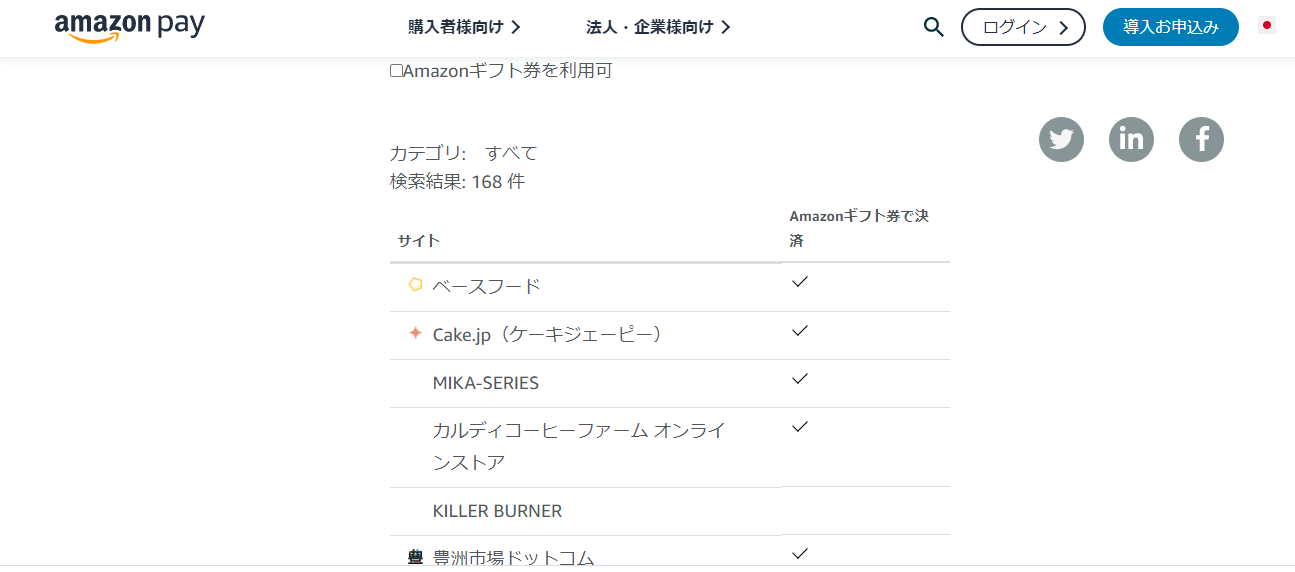Click the ベースフード site icon

click(x=415, y=285)
